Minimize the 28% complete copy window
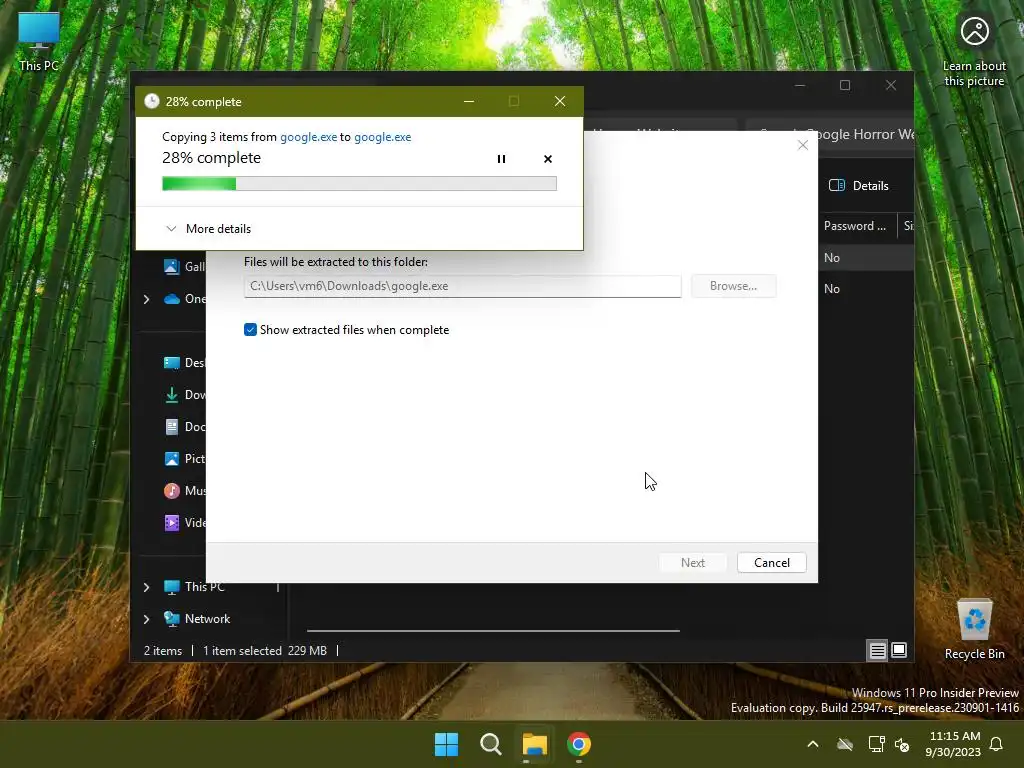 pos(469,101)
